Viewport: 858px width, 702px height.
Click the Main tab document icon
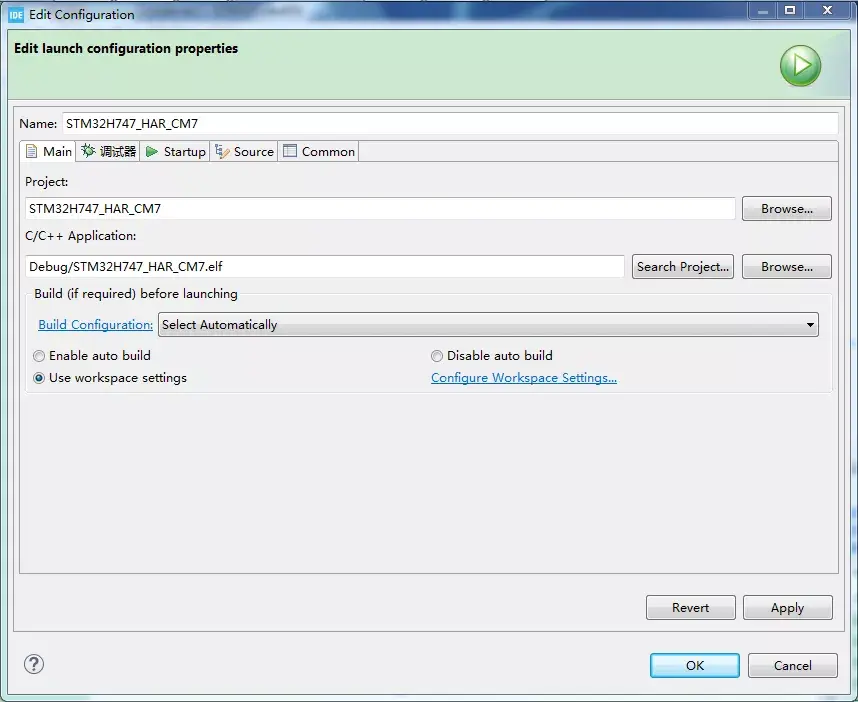(32, 152)
